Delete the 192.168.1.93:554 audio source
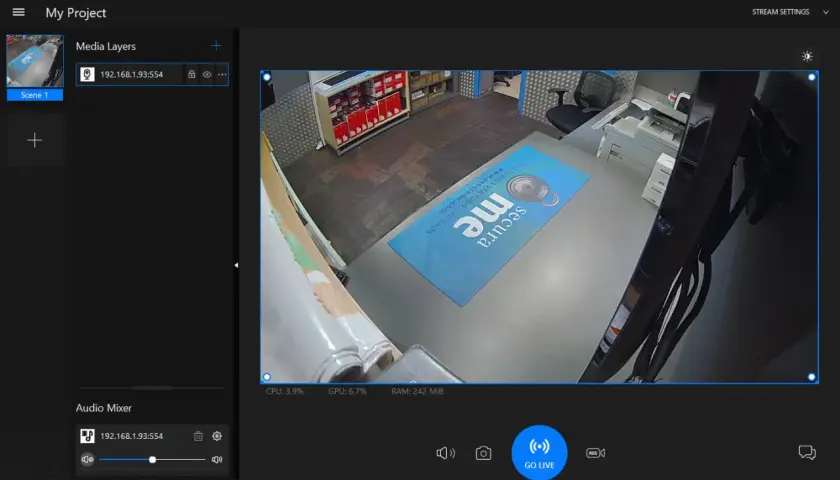Image resolution: width=840 pixels, height=480 pixels. point(198,436)
